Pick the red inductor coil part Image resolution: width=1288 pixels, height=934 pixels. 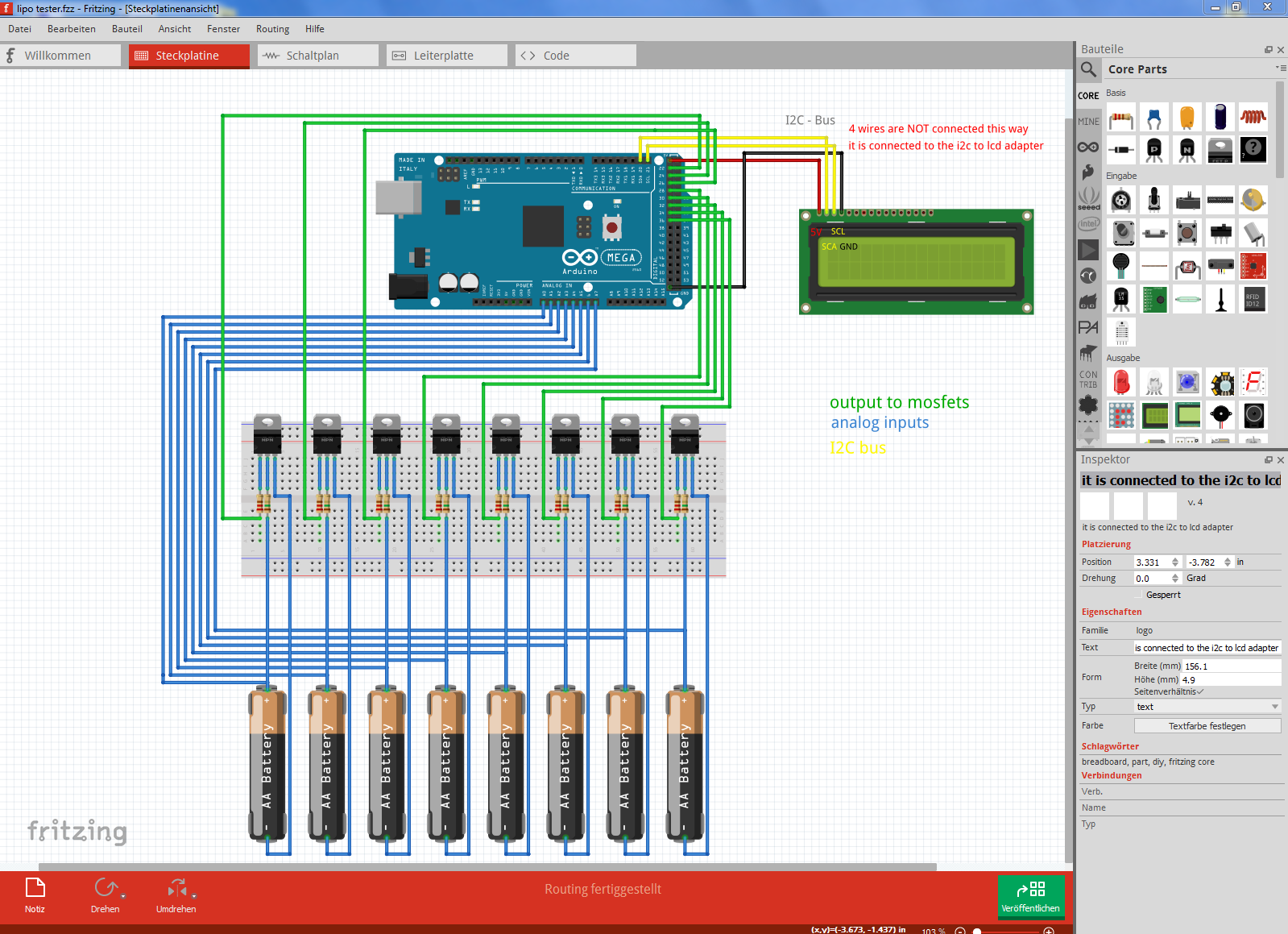point(1253,118)
